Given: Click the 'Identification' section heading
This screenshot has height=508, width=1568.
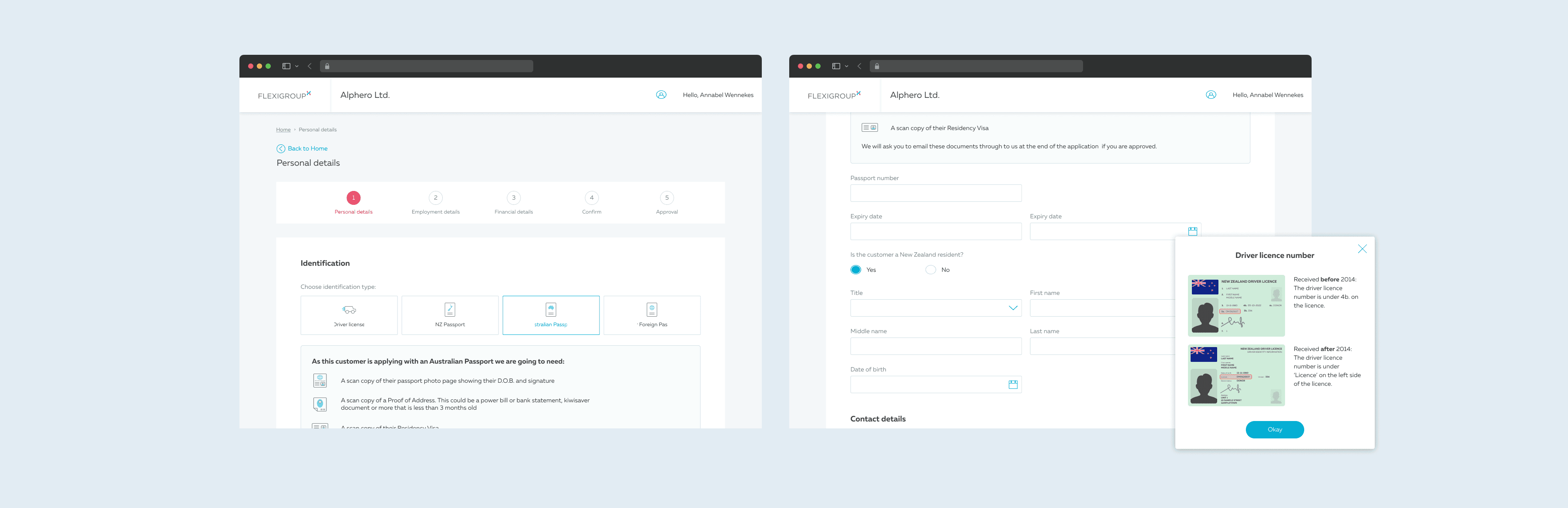Looking at the screenshot, I should 325,264.
